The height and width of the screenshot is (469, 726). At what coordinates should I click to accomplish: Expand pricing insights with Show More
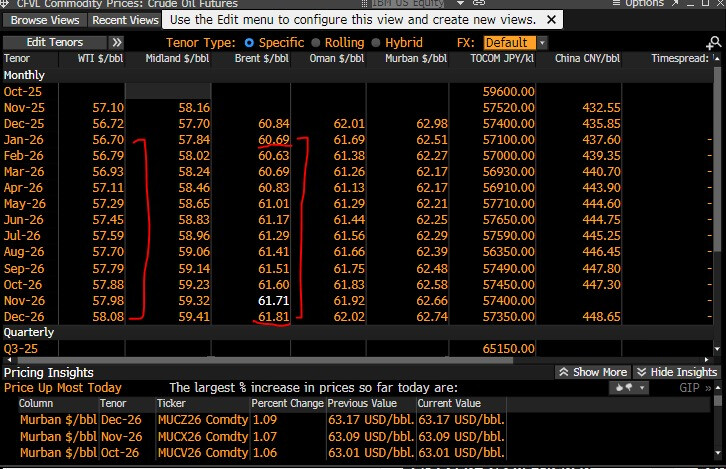(x=593, y=372)
